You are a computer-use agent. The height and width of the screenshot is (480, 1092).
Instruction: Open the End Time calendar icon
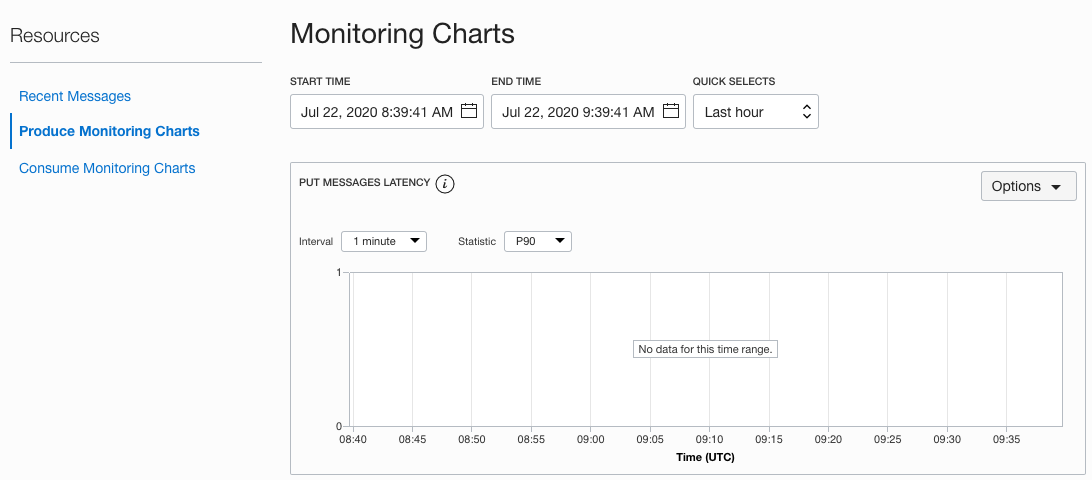[x=671, y=111]
